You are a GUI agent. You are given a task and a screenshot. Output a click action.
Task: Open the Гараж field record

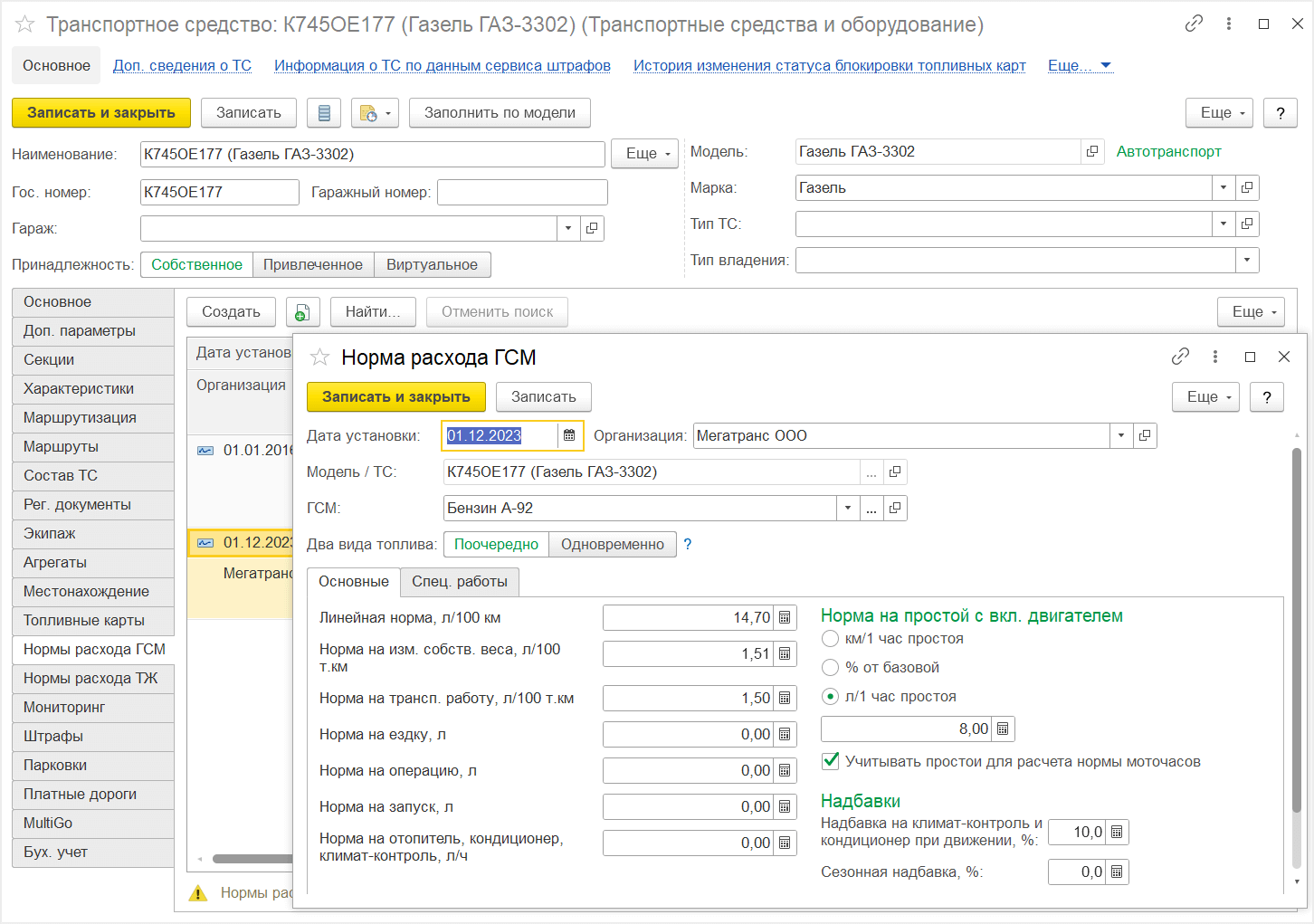(x=592, y=228)
